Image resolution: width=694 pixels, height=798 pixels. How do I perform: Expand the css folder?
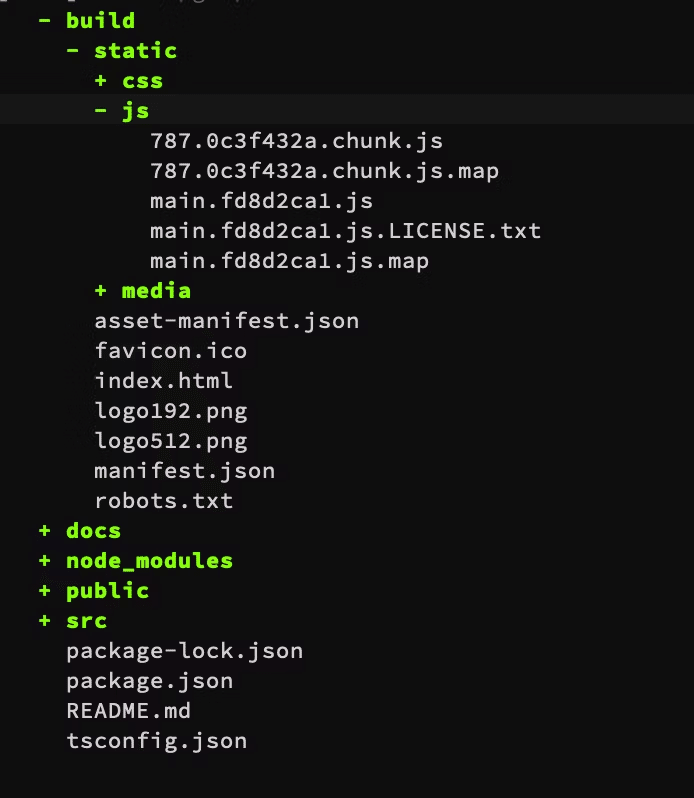tap(100, 81)
